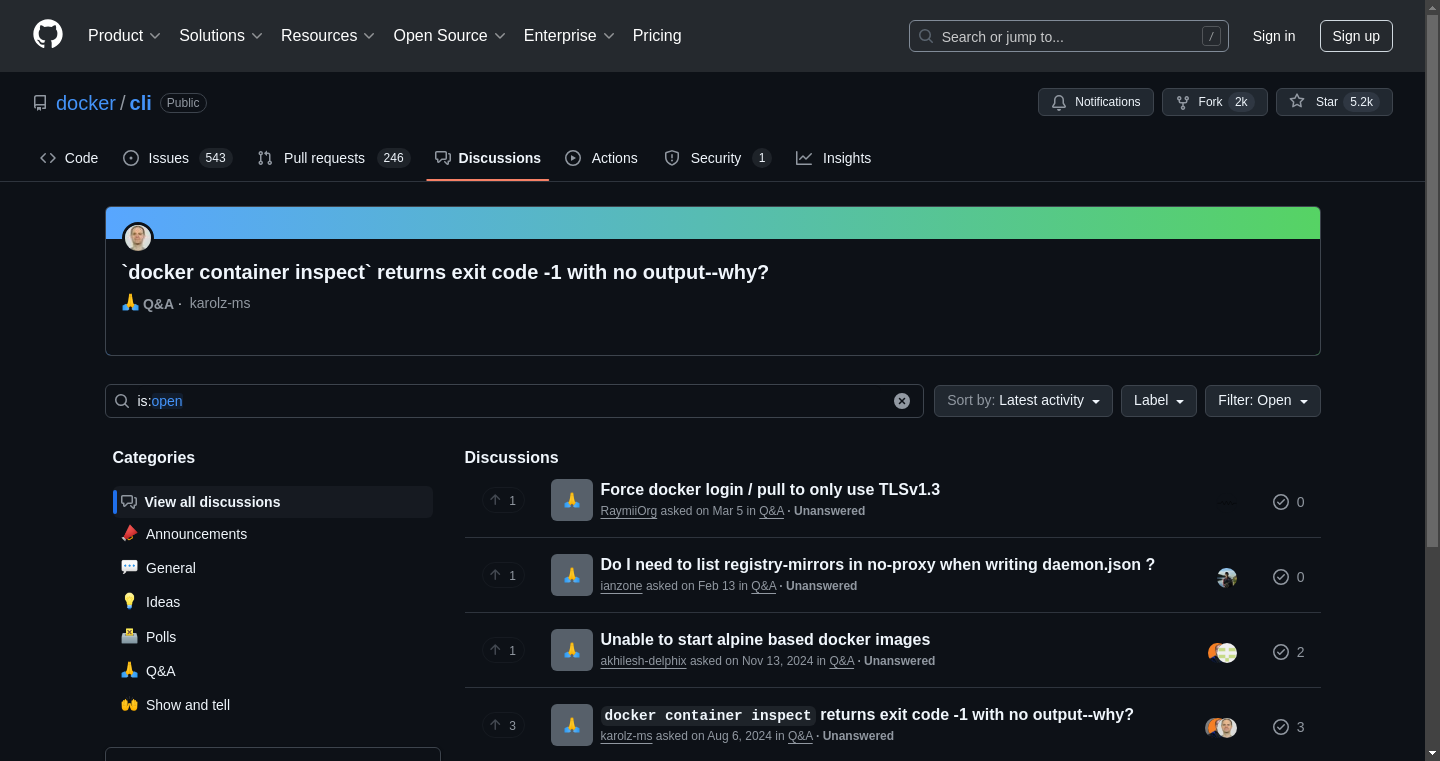Image resolution: width=1440 pixels, height=761 pixels.
Task: Click comment count icon on TLSv1.3 row
Action: pyautogui.click(x=1281, y=502)
